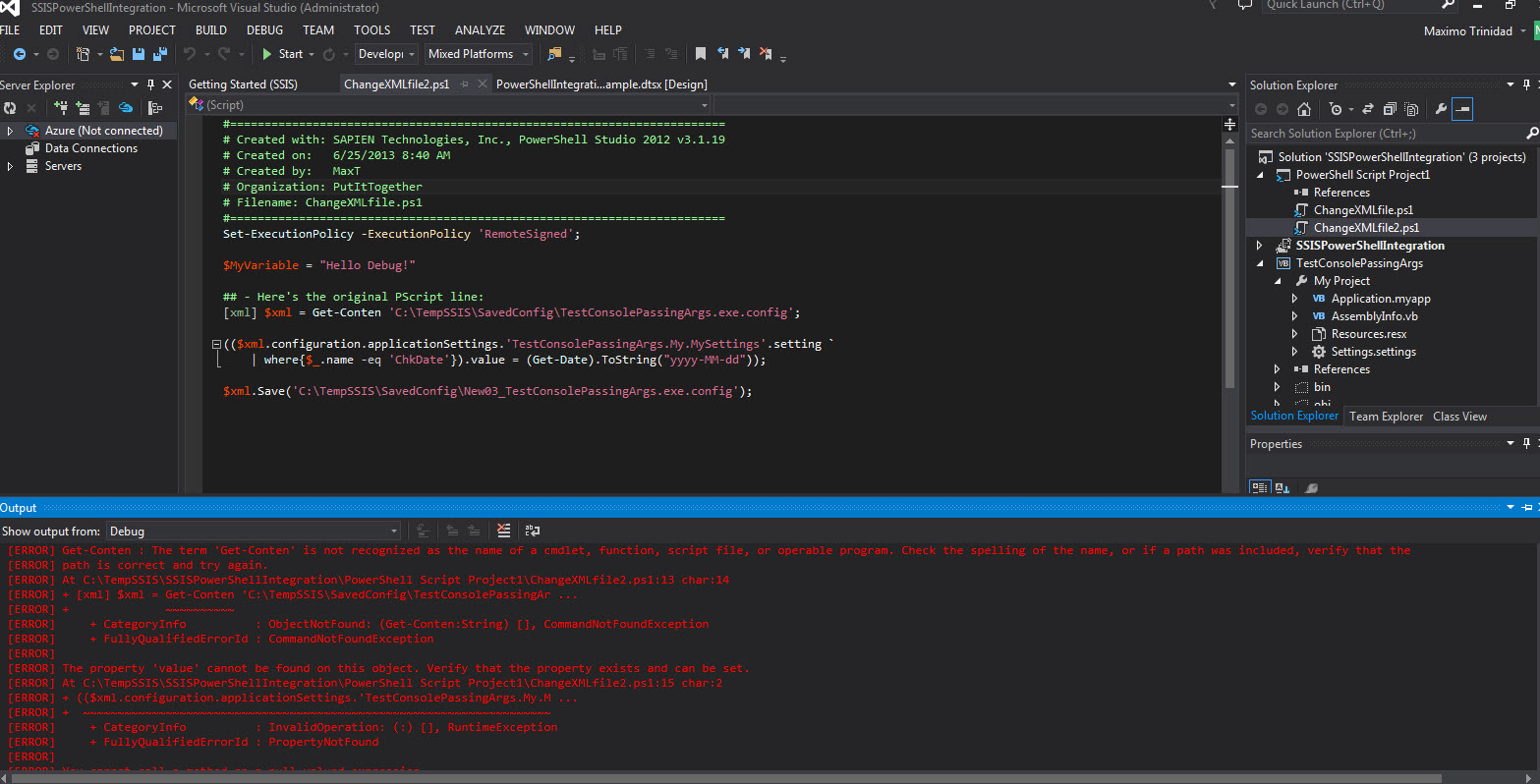Go to previous bookmark icon
This screenshot has width=1540, height=784.
tap(723, 54)
